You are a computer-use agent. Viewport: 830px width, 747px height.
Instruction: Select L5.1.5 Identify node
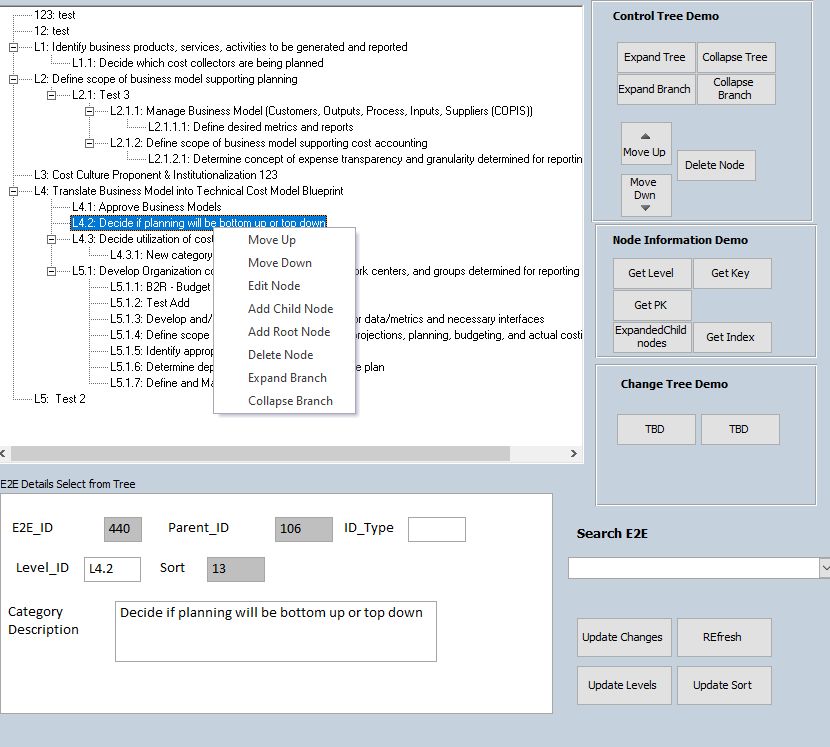161,351
